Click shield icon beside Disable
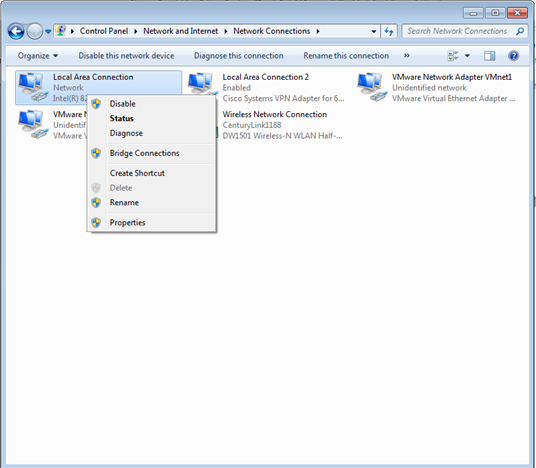 click(96, 104)
